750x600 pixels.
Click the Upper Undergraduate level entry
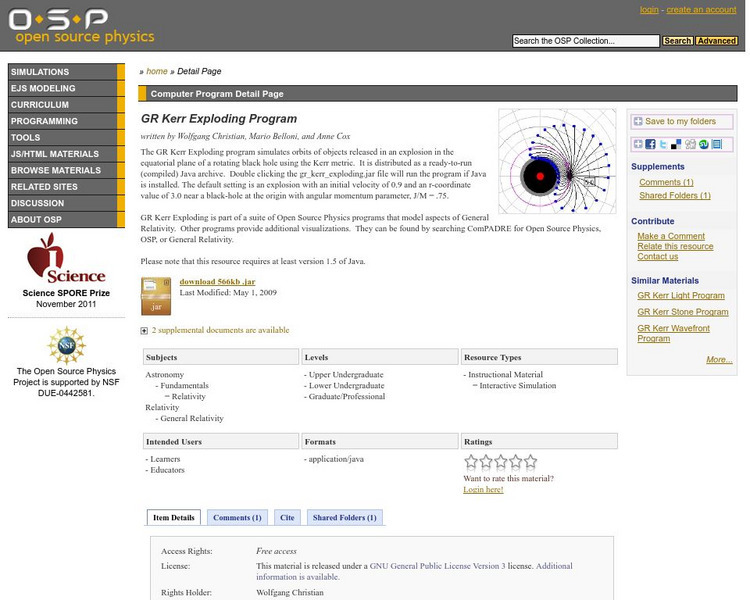pyautogui.click(x=346, y=375)
